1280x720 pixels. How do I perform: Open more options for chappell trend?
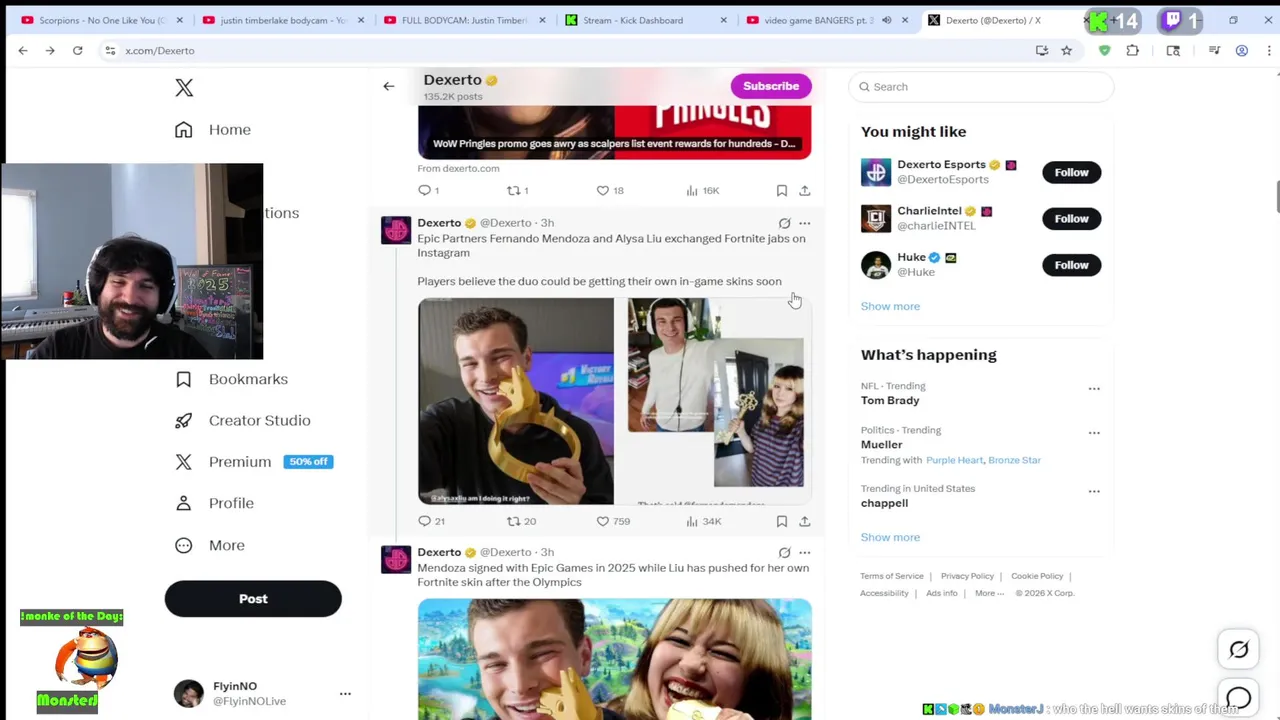coord(1094,491)
